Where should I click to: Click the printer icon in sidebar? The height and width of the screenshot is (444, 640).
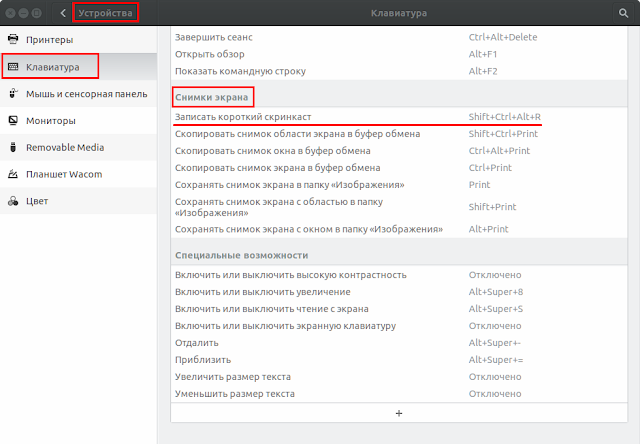13,39
